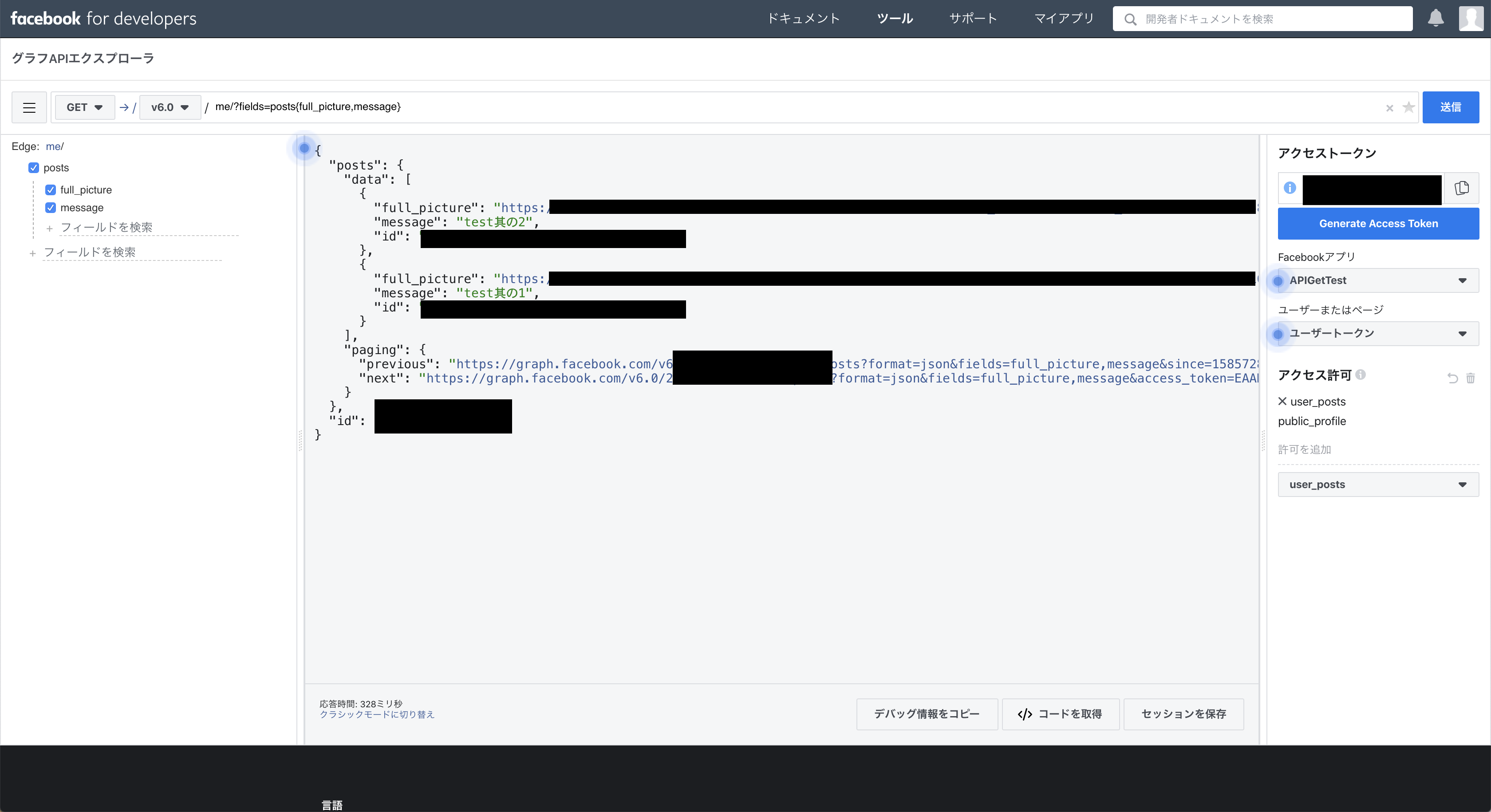Click the 応答時間: 328ミリ秒 status text
The height and width of the screenshot is (812, 1491).
(361, 704)
